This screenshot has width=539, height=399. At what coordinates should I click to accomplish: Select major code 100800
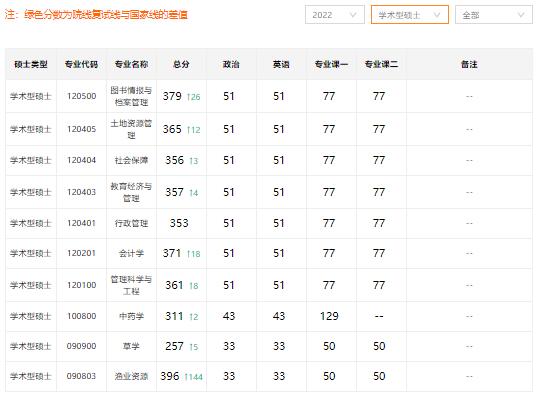pyautogui.click(x=81, y=316)
